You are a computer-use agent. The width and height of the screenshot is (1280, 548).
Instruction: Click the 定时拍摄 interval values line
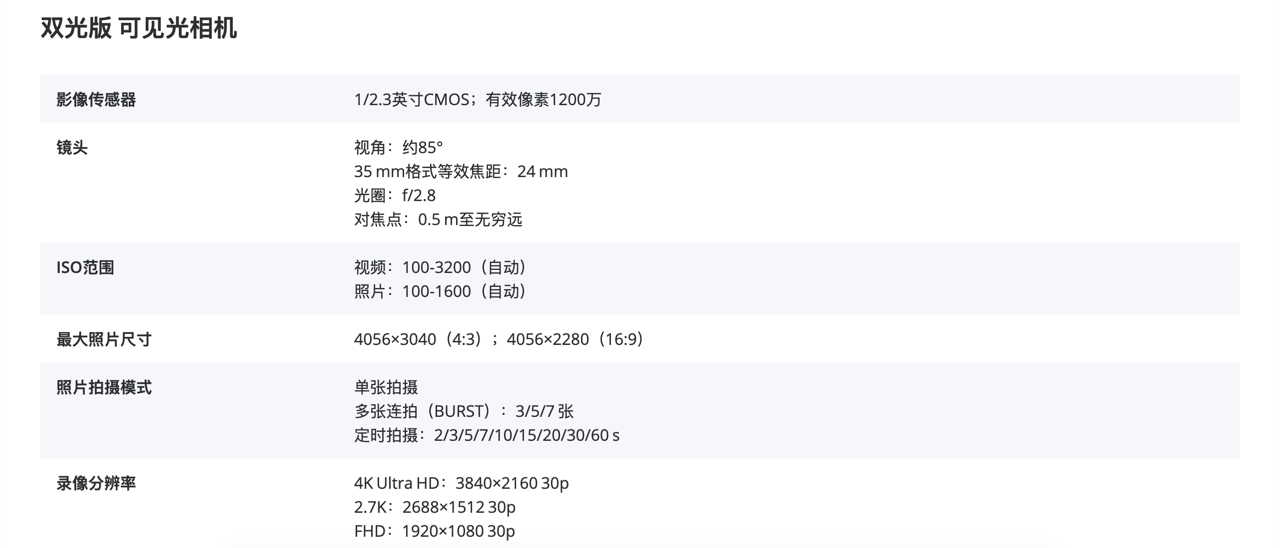[x=487, y=435]
